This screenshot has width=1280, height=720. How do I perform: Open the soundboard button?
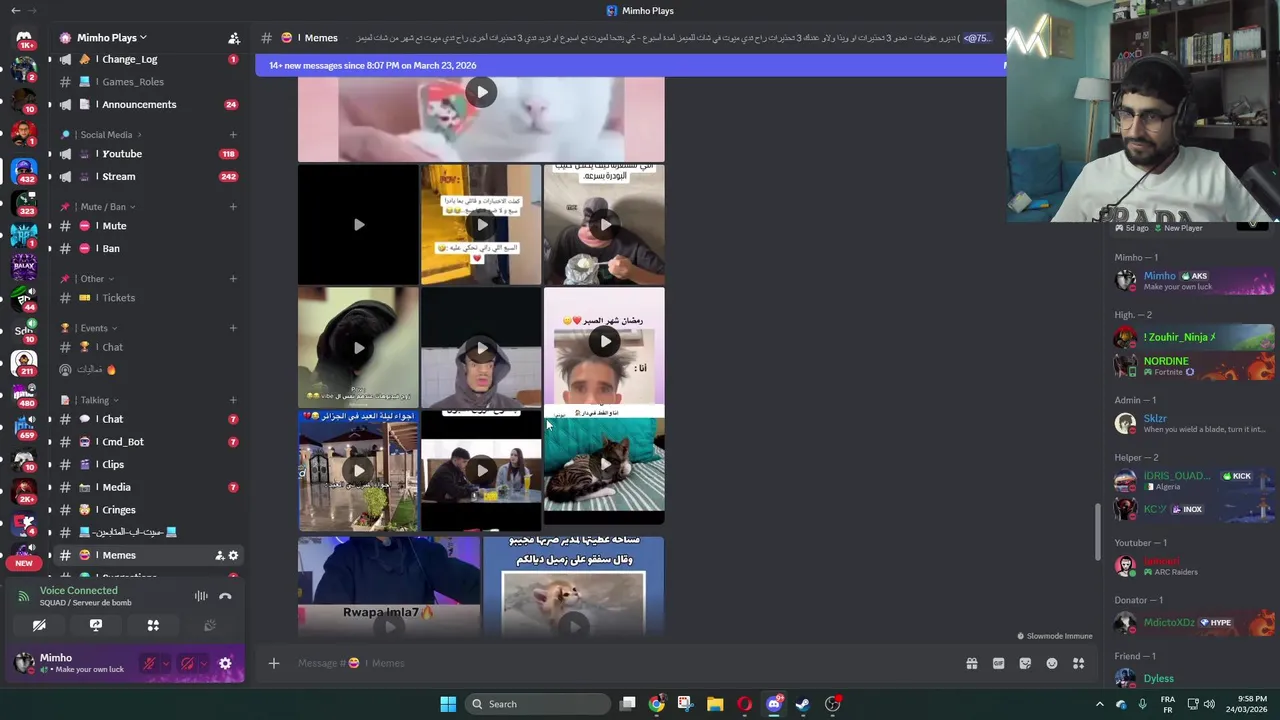click(x=210, y=625)
